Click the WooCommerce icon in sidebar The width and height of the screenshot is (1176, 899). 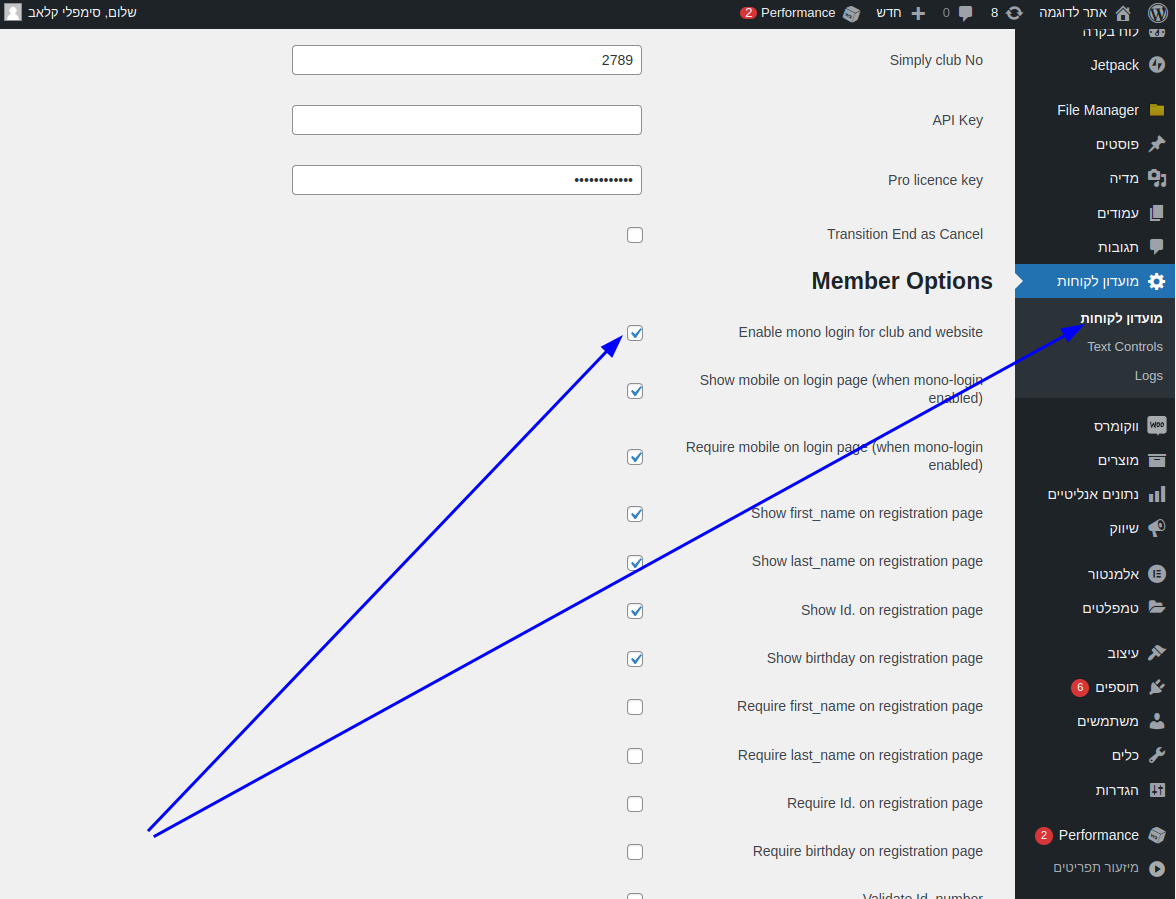(x=1156, y=426)
